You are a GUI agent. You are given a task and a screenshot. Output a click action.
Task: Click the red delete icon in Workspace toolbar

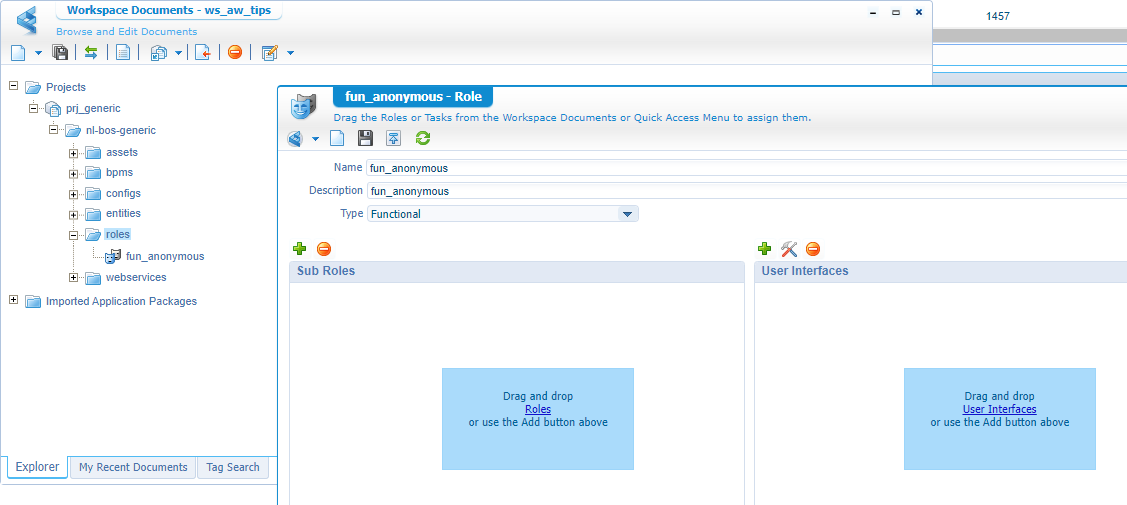pos(235,52)
